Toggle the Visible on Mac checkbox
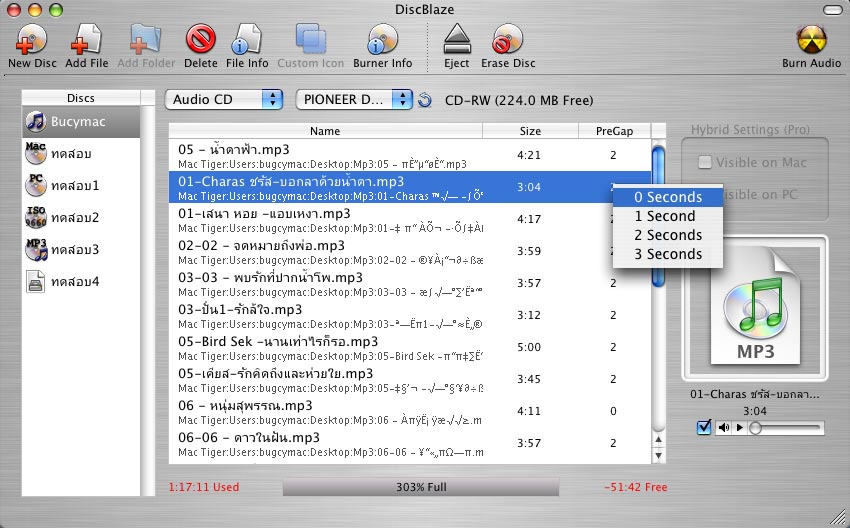Image resolution: width=850 pixels, height=528 pixels. 705,162
